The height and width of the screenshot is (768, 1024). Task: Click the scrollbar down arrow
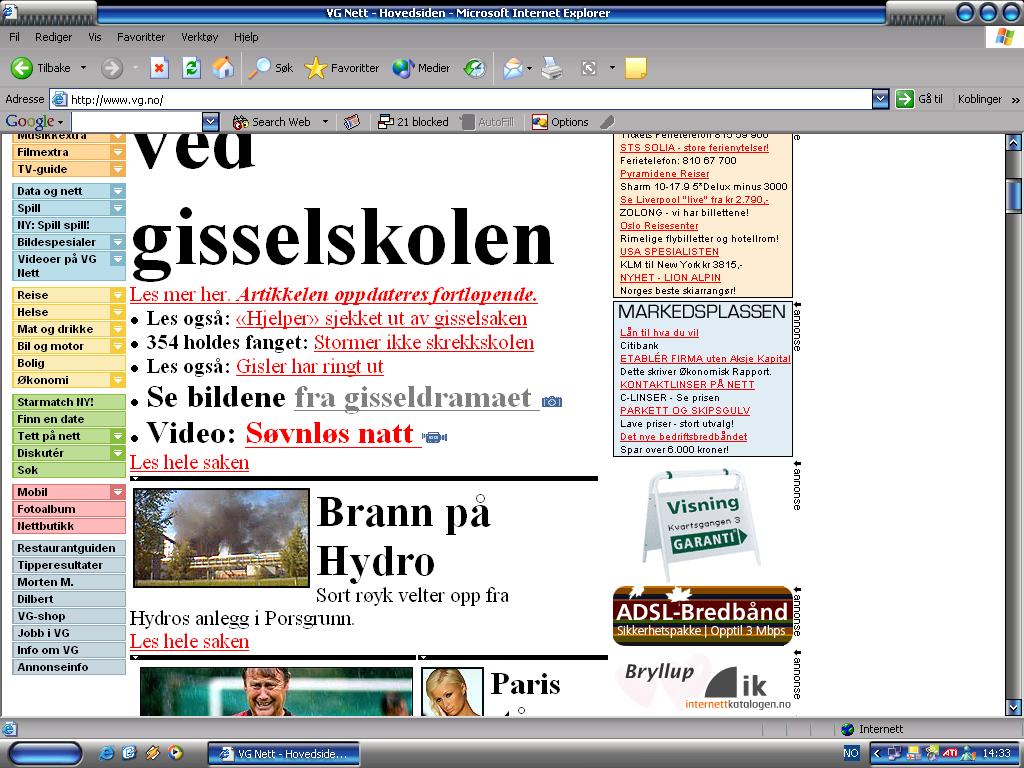coord(1014,707)
